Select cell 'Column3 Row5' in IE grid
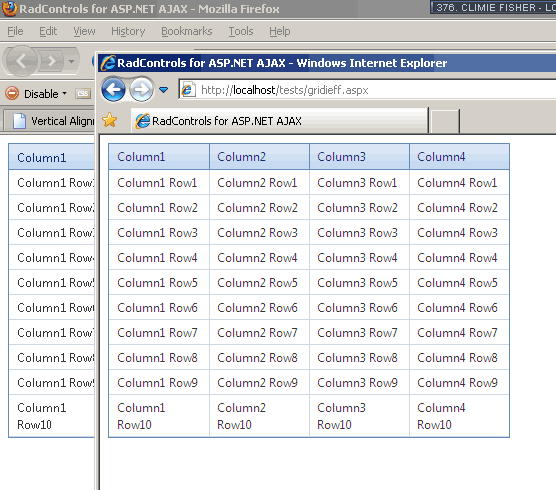The image size is (556, 490). point(359,283)
